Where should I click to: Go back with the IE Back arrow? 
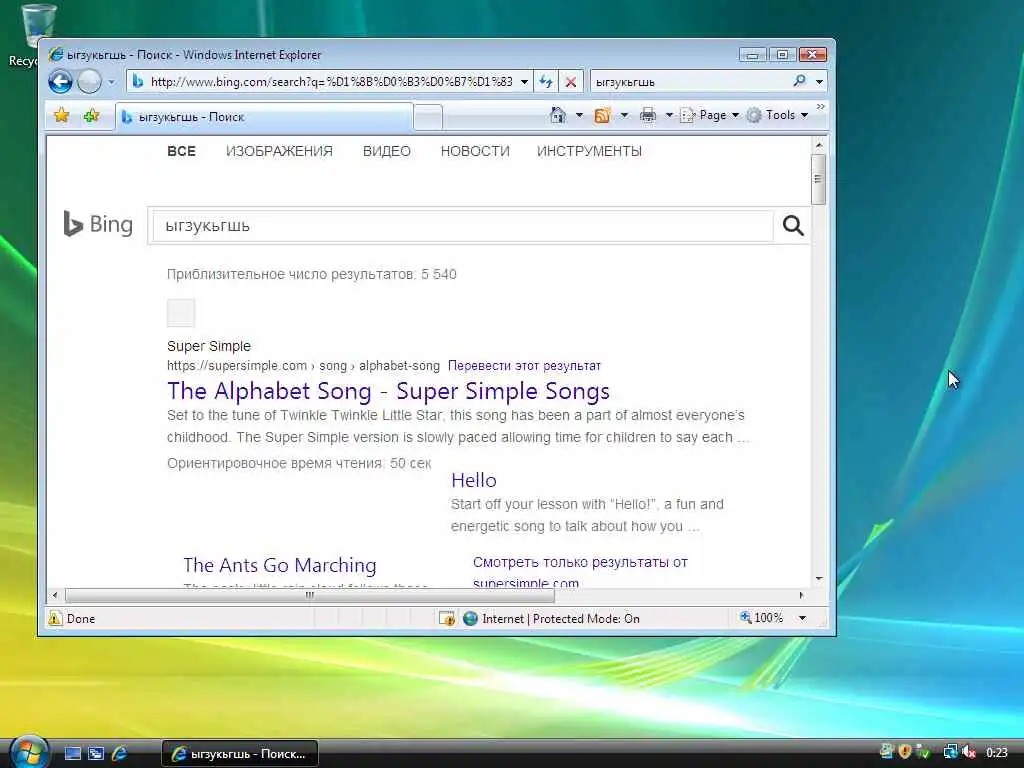[x=60, y=82]
